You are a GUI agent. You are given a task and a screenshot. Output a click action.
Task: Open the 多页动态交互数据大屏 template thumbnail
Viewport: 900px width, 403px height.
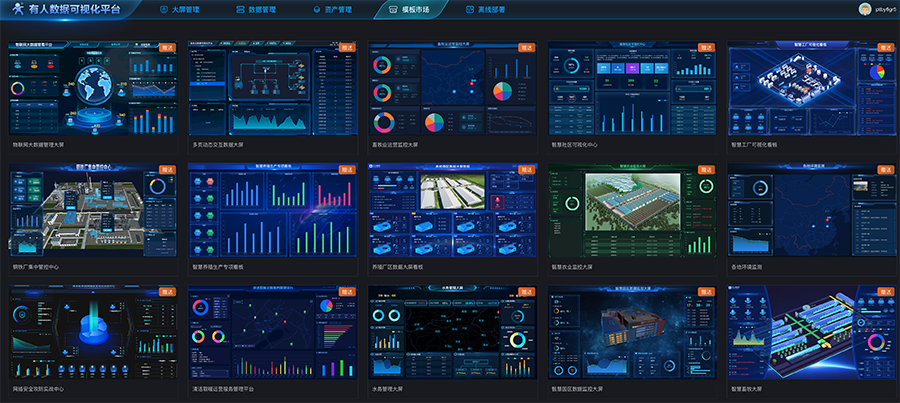pos(273,88)
